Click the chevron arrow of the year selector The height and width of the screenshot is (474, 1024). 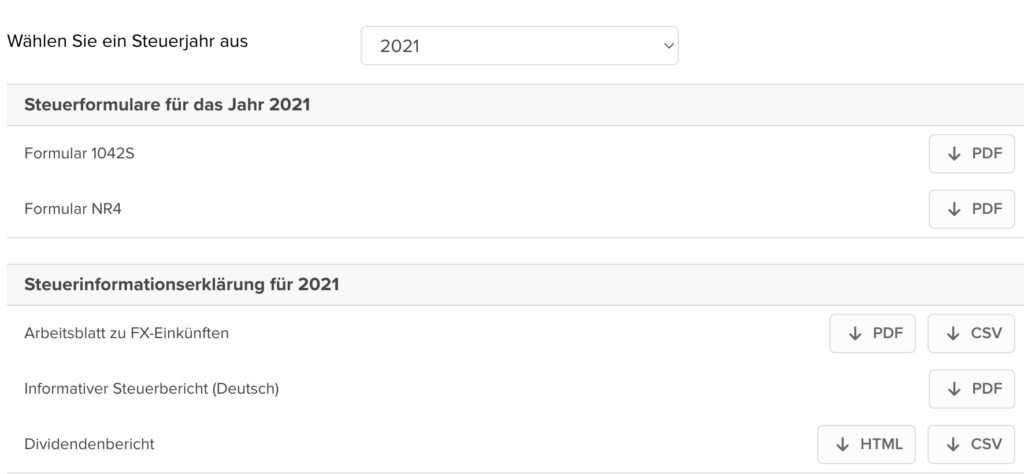point(668,46)
